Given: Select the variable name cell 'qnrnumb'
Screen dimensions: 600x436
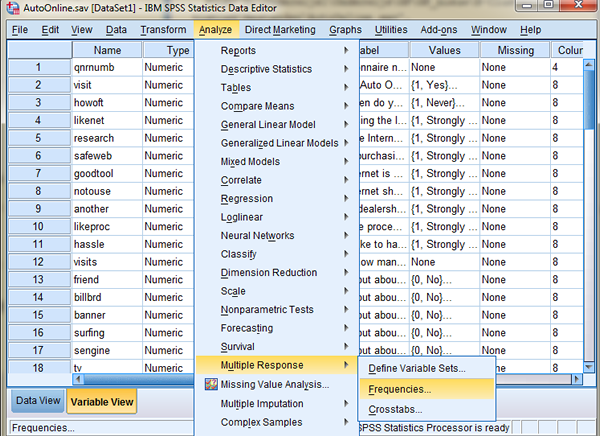Looking at the screenshot, I should point(107,67).
